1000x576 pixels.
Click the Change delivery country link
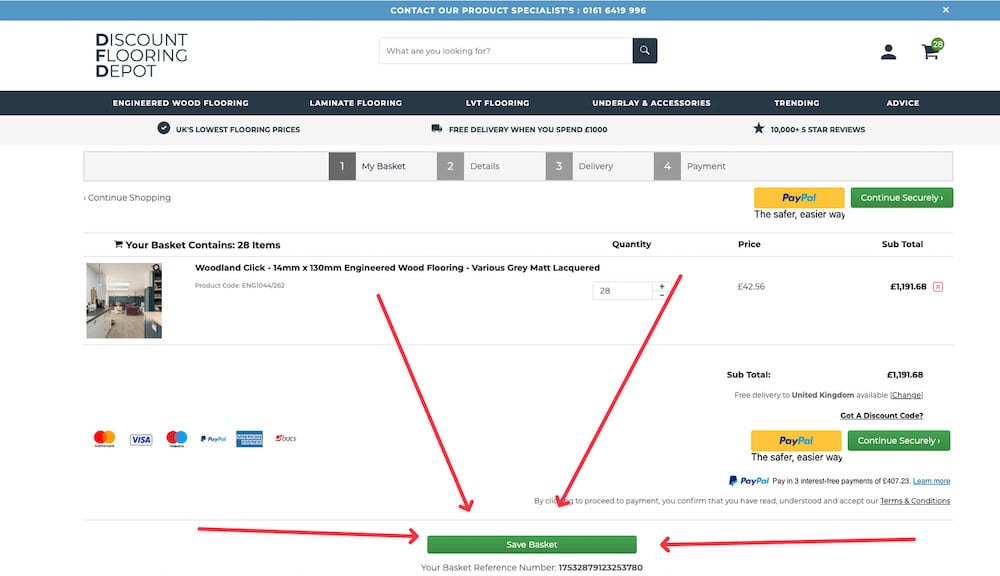click(906, 395)
